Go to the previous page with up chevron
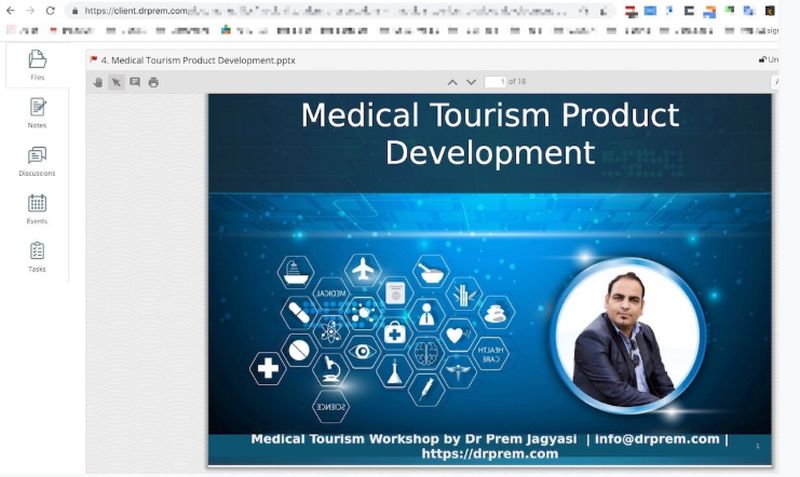The width and height of the screenshot is (800, 477). point(452,82)
